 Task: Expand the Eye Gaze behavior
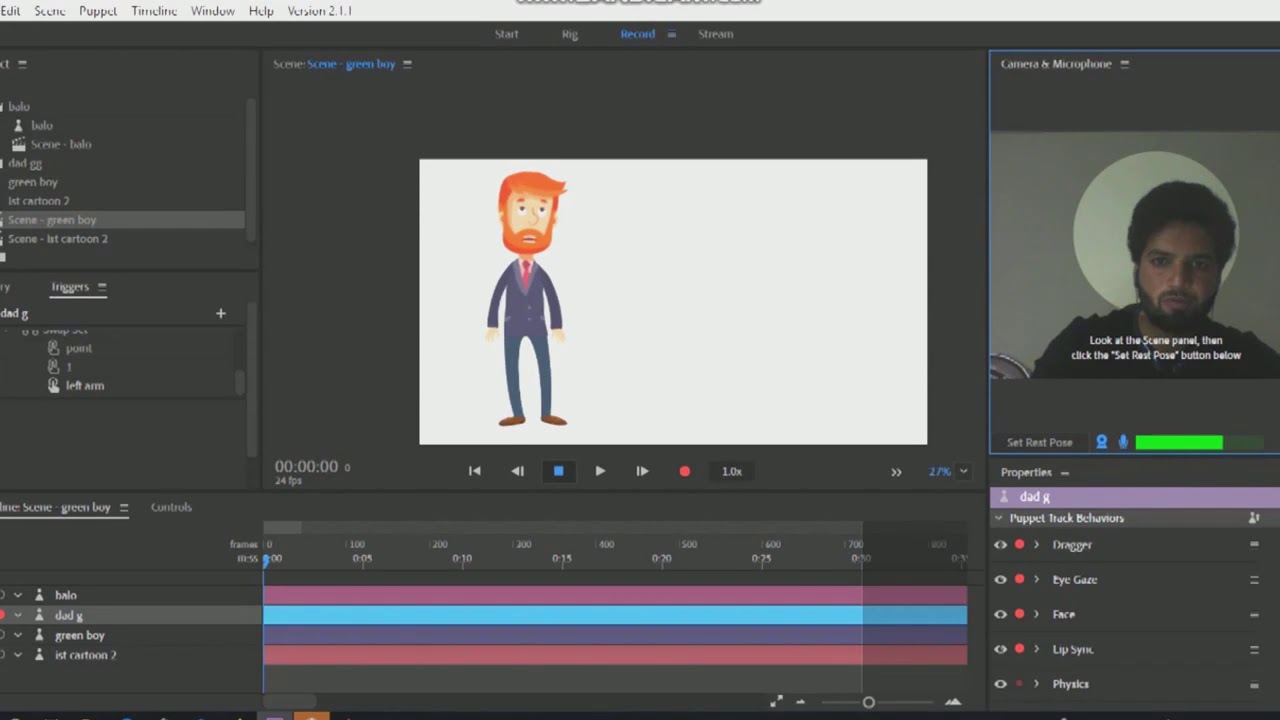point(1036,580)
